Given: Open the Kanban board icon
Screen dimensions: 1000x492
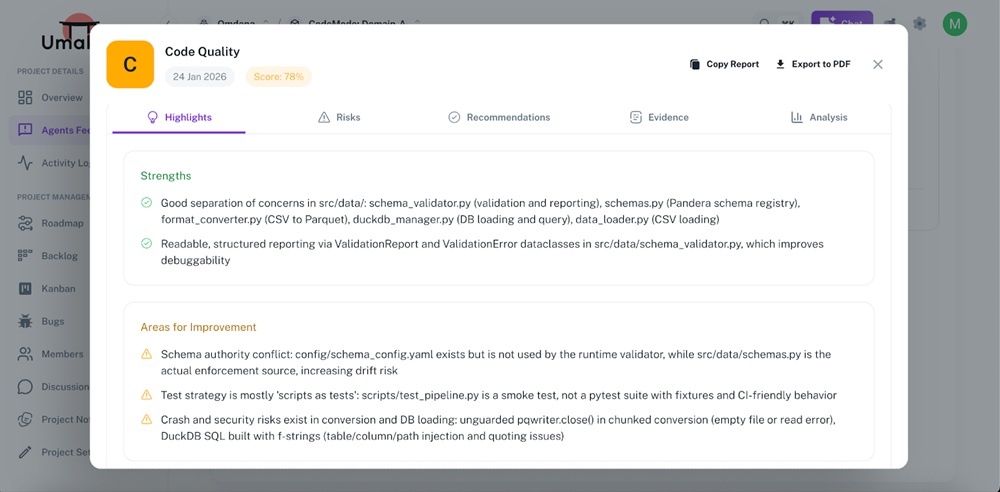Looking at the screenshot, I should pyautogui.click(x=25, y=289).
